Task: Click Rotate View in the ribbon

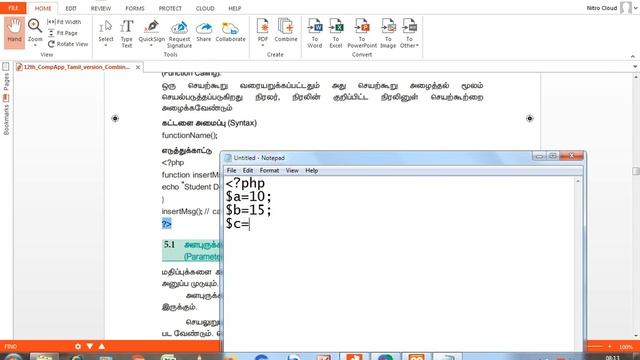Action: (x=68, y=44)
